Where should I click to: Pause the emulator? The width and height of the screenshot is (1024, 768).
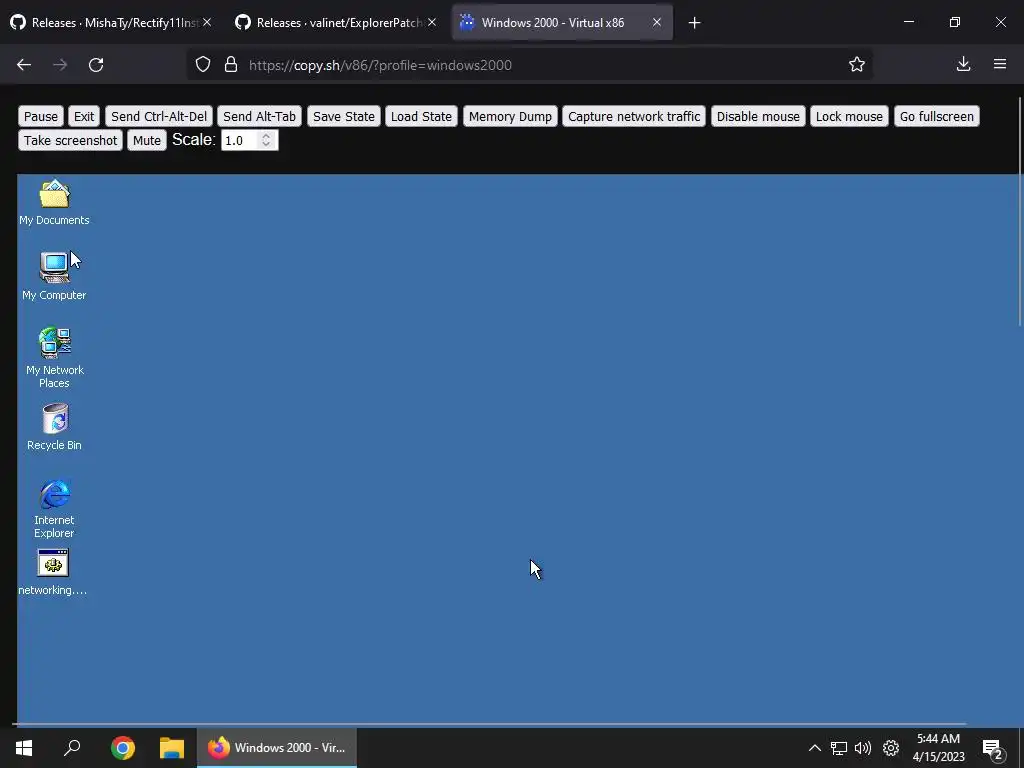coord(40,116)
